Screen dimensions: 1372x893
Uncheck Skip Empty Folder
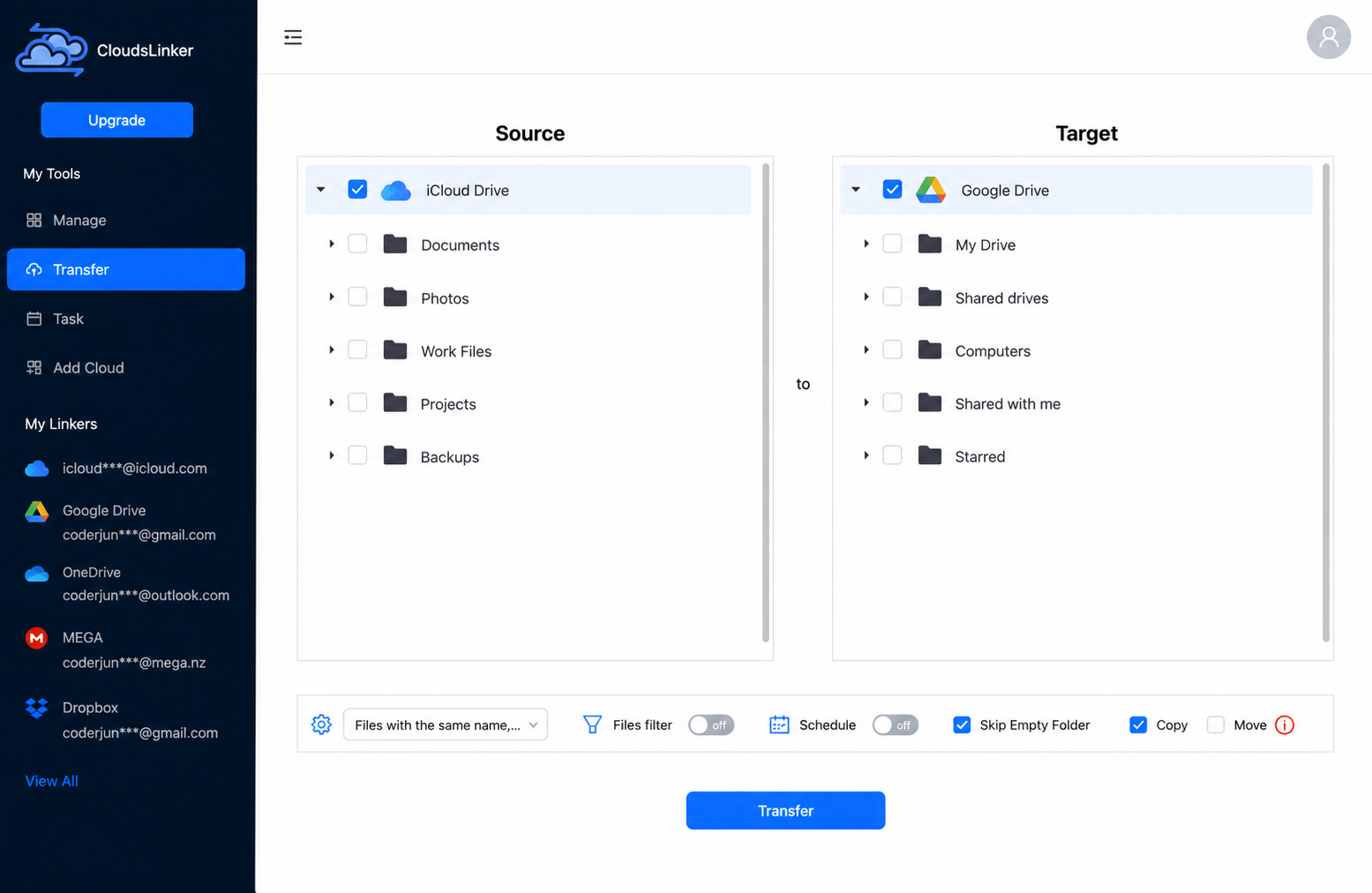(962, 724)
